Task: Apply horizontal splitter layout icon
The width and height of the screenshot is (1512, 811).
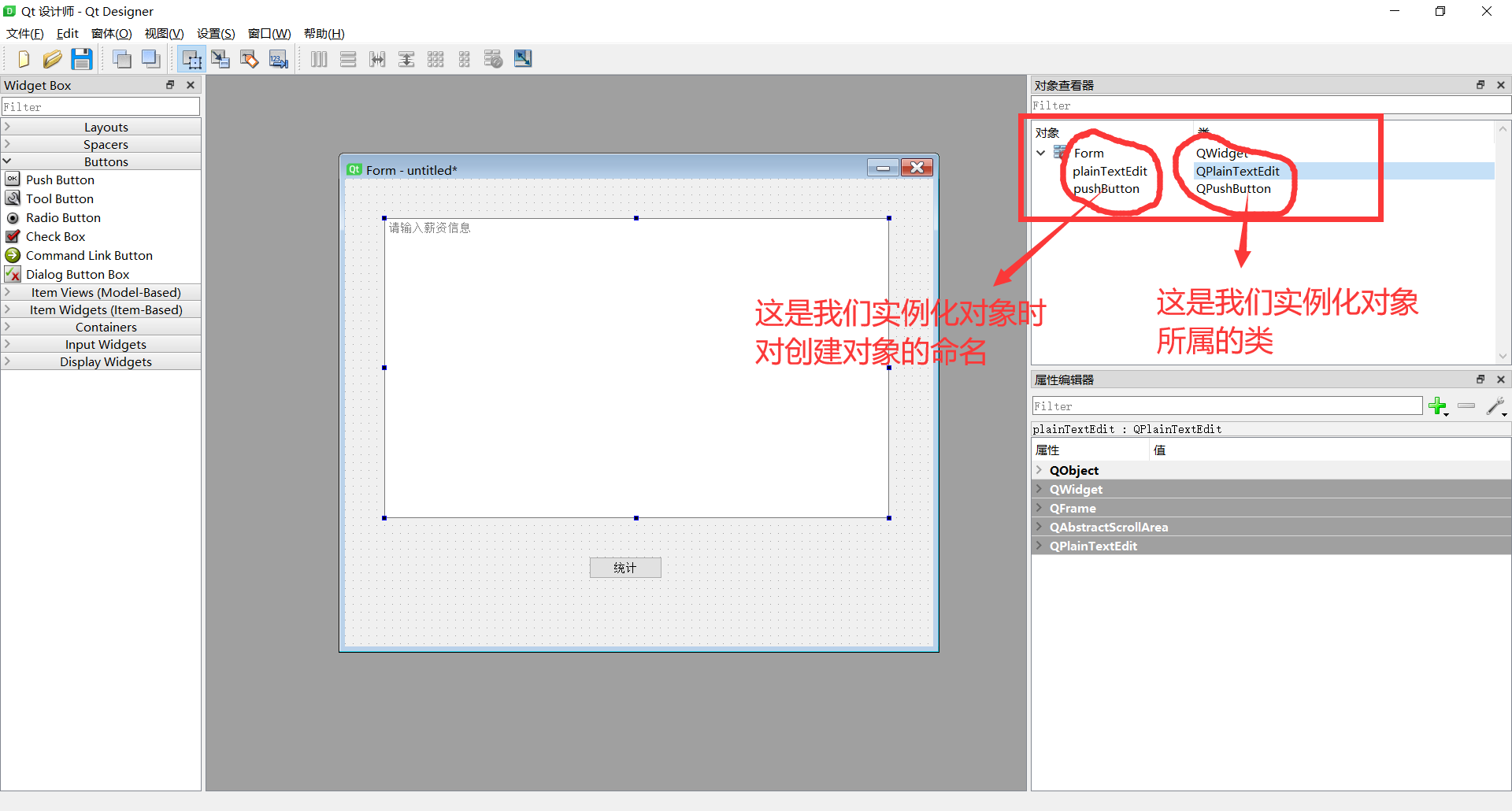Action: tap(377, 59)
